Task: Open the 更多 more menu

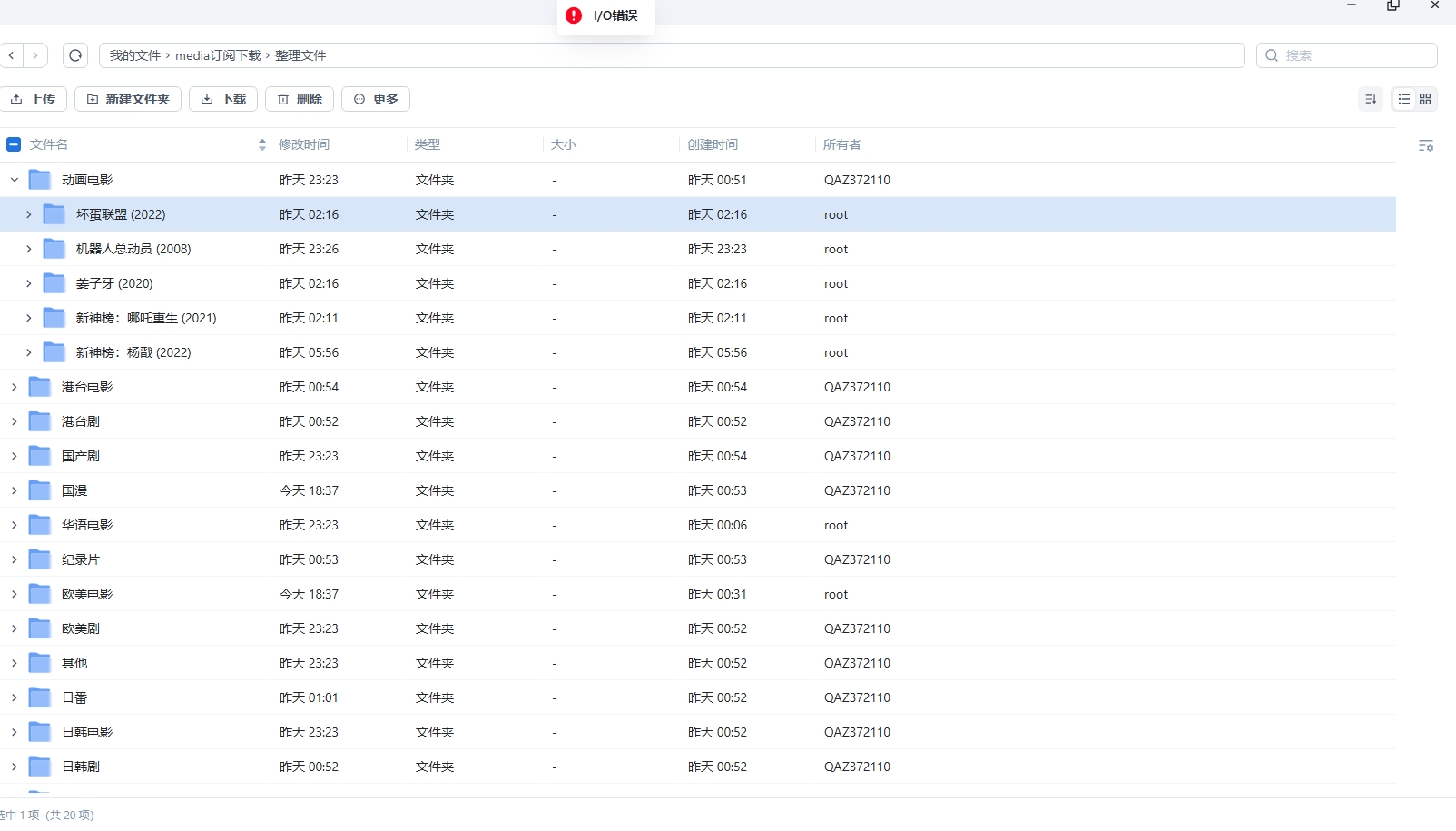Action: (x=376, y=99)
